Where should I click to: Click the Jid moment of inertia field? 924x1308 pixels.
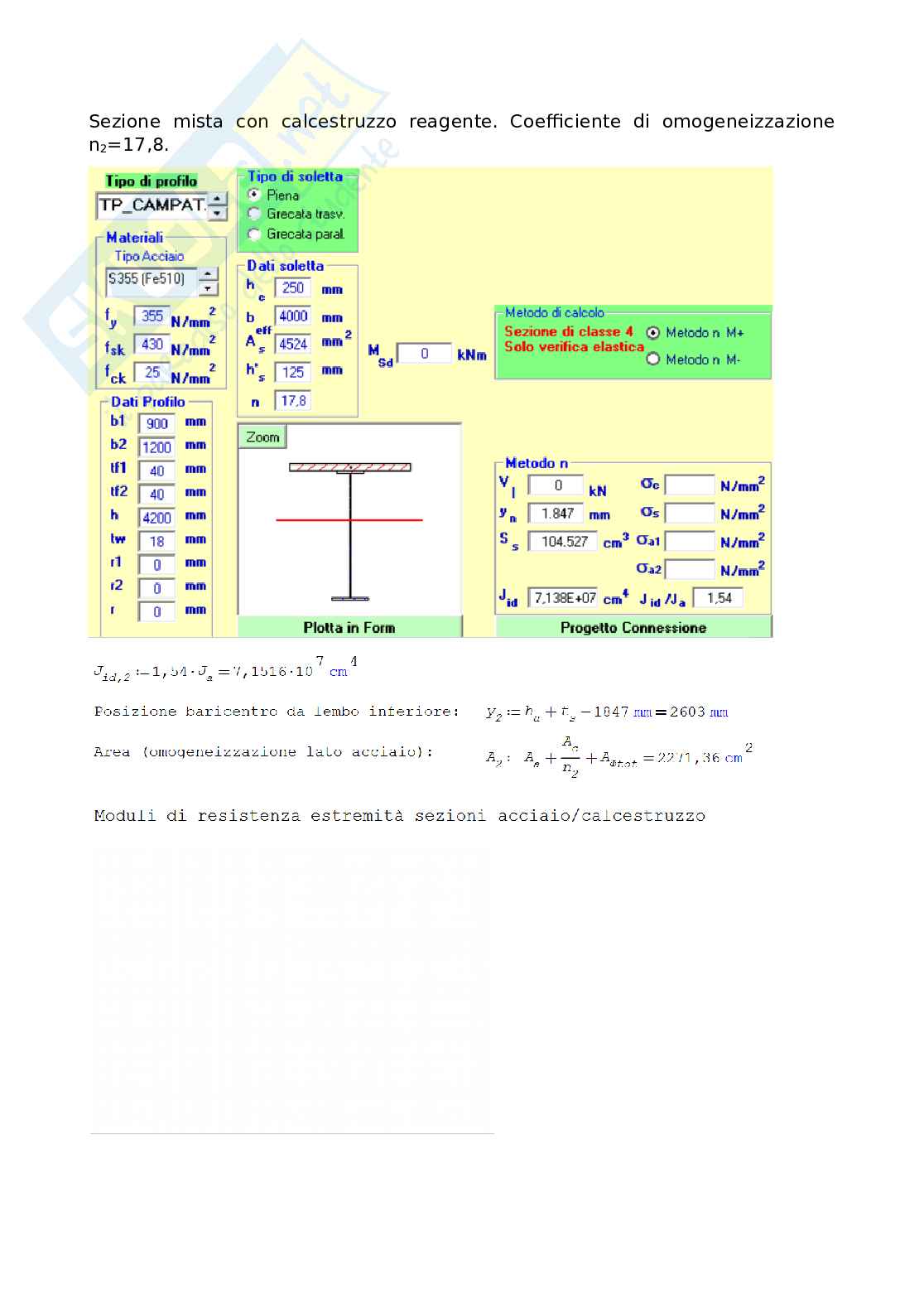point(565,598)
